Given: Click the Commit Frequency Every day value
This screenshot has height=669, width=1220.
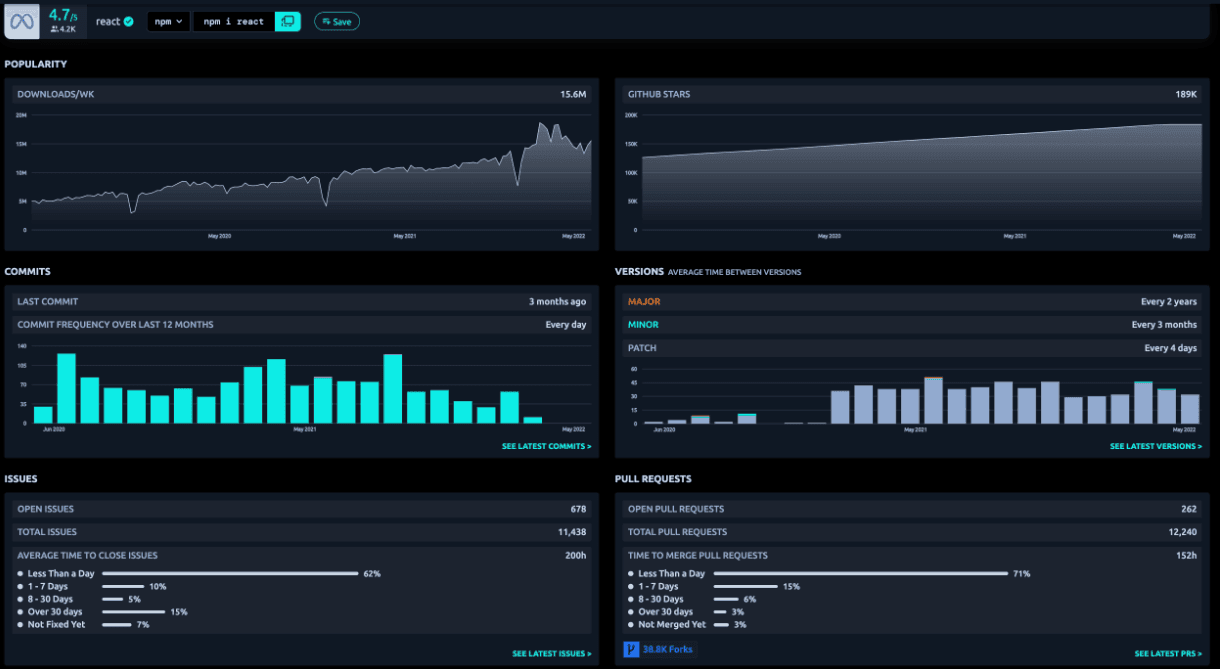Looking at the screenshot, I should point(566,324).
